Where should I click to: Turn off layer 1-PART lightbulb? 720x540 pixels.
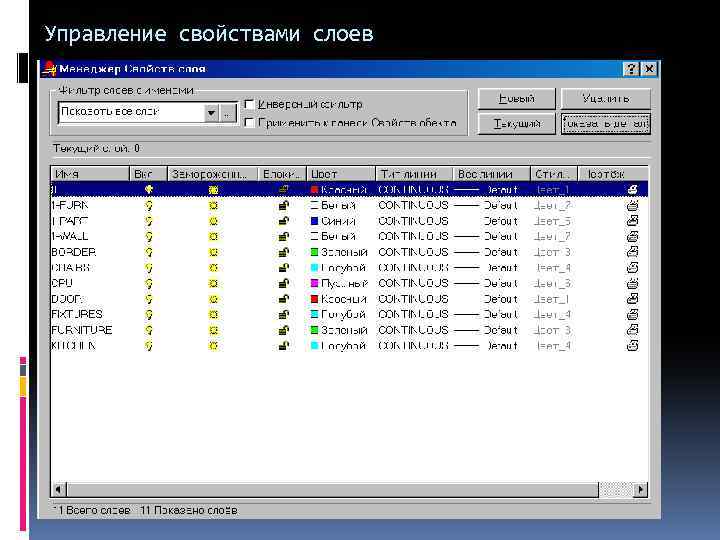148,221
